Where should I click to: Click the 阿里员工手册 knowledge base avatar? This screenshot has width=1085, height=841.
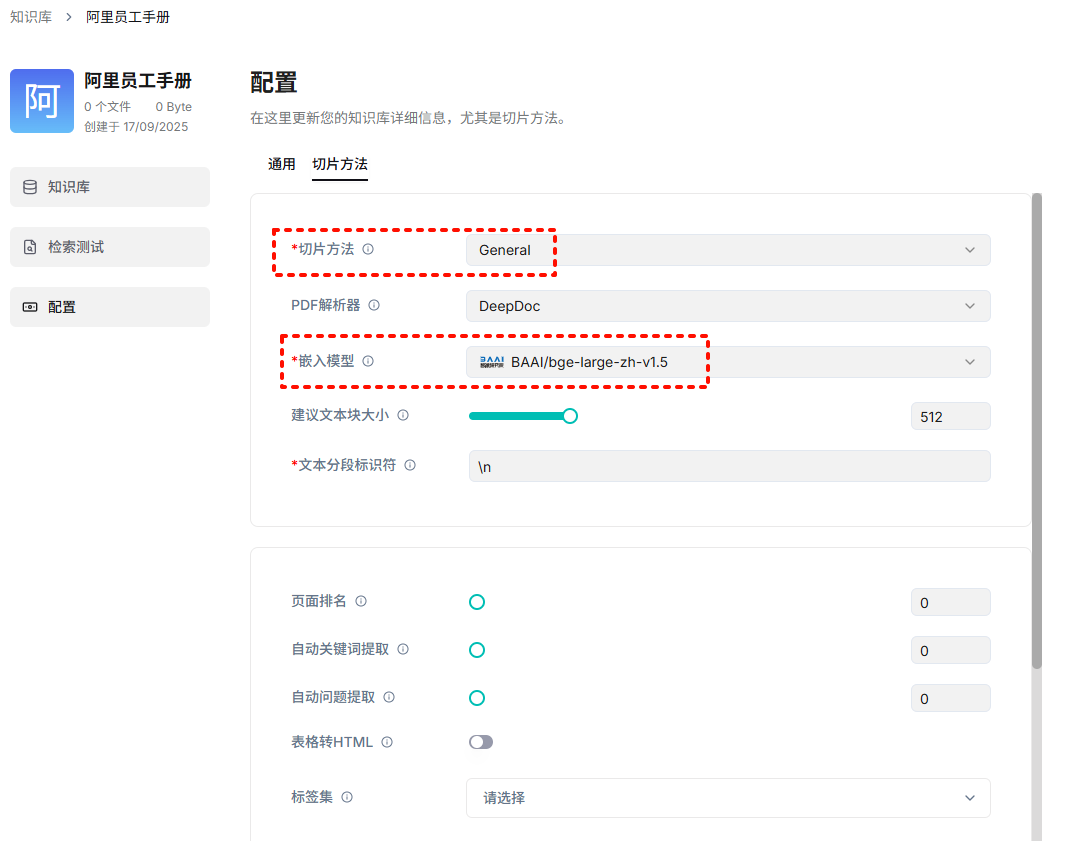(x=42, y=101)
